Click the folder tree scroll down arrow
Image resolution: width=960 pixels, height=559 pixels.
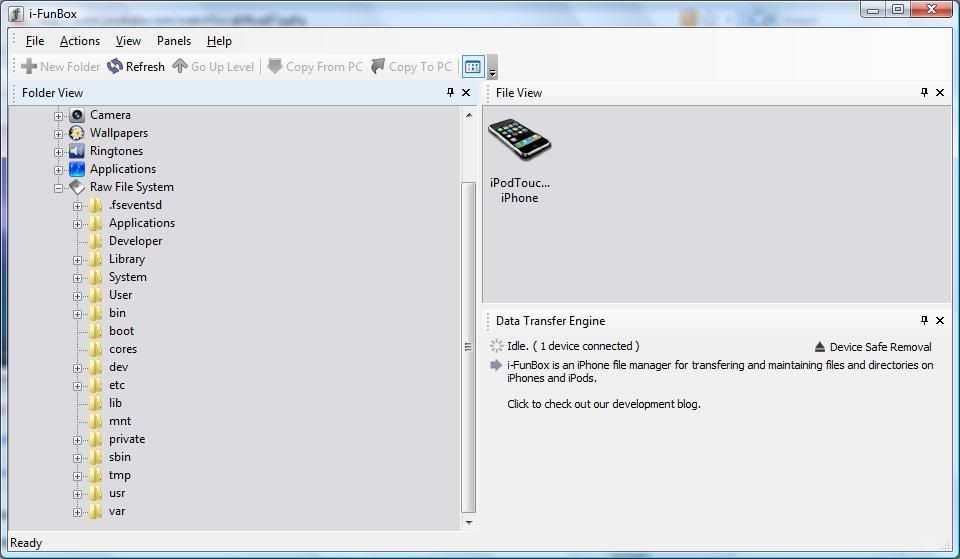click(468, 522)
